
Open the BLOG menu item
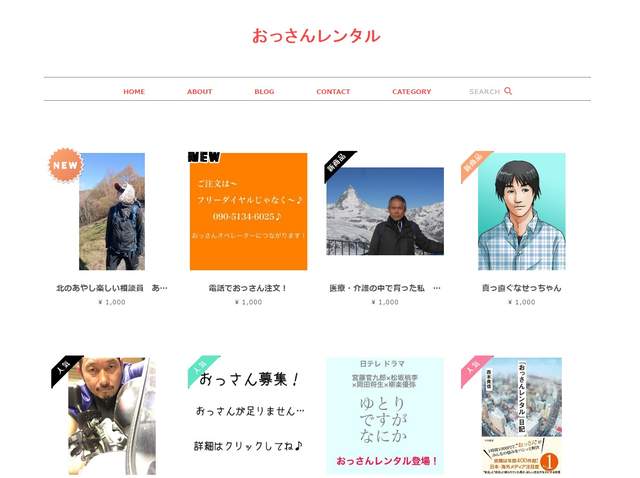pyautogui.click(x=264, y=92)
